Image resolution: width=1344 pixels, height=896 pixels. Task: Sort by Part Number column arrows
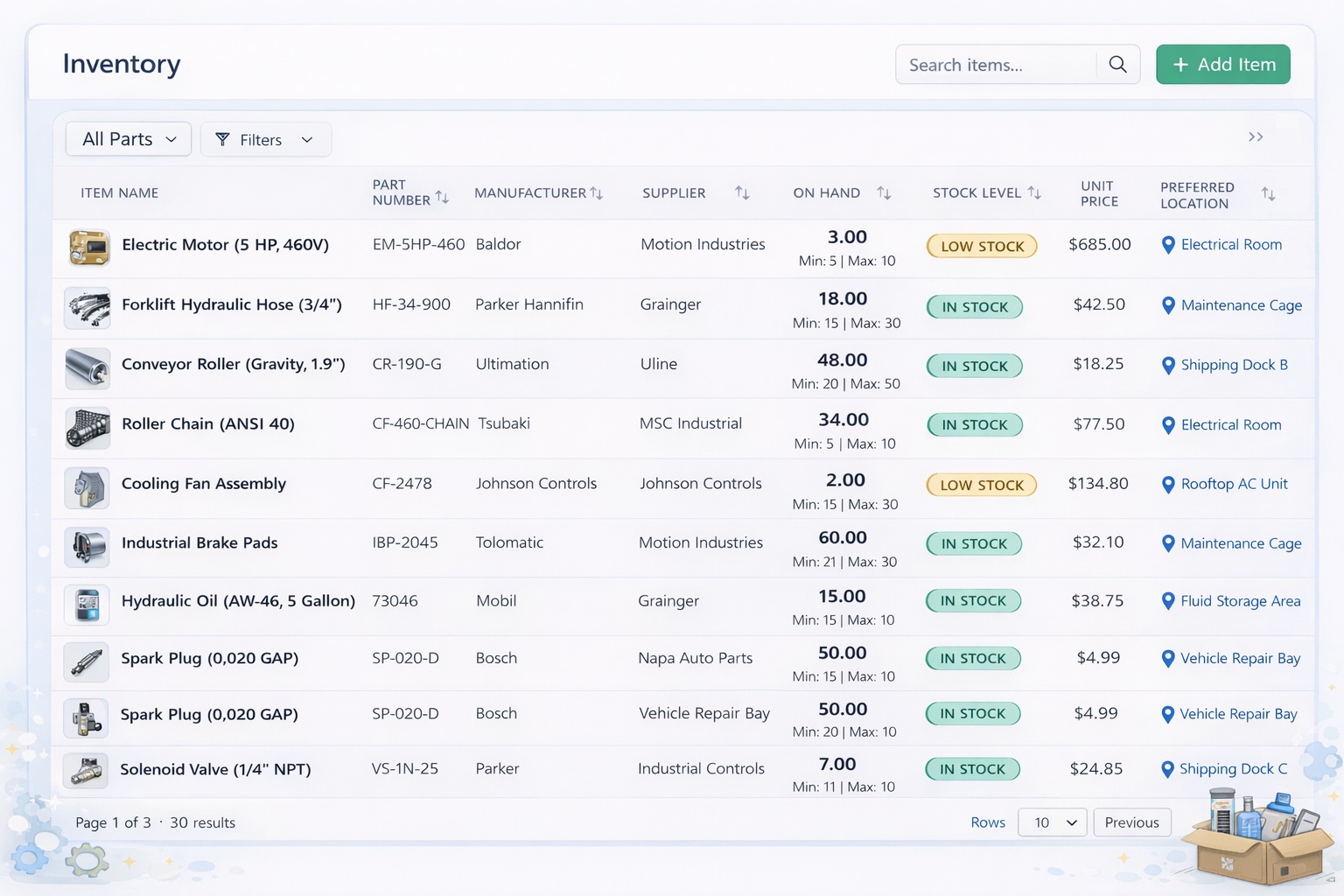(x=442, y=198)
